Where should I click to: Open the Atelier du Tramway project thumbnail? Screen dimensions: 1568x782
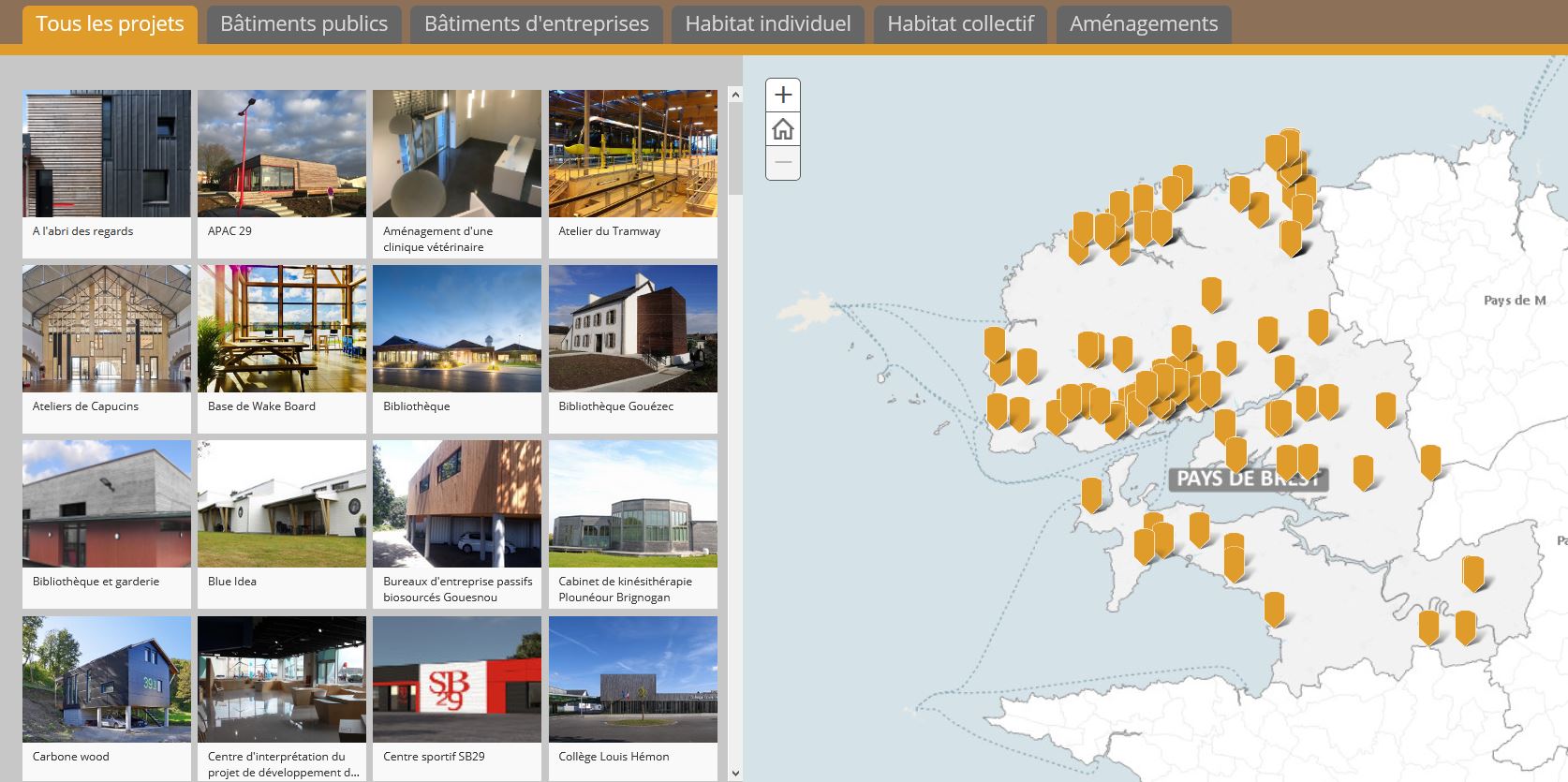coord(632,155)
